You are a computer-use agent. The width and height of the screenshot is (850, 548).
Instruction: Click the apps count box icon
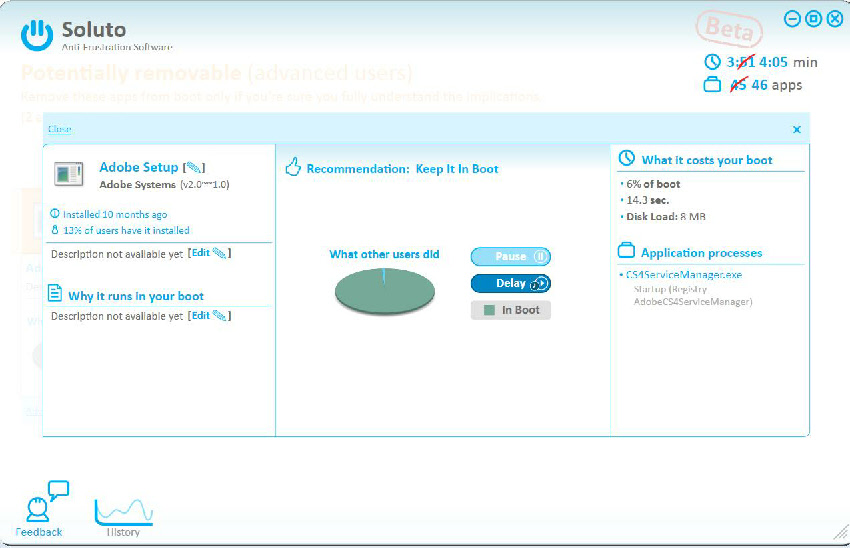click(x=712, y=85)
